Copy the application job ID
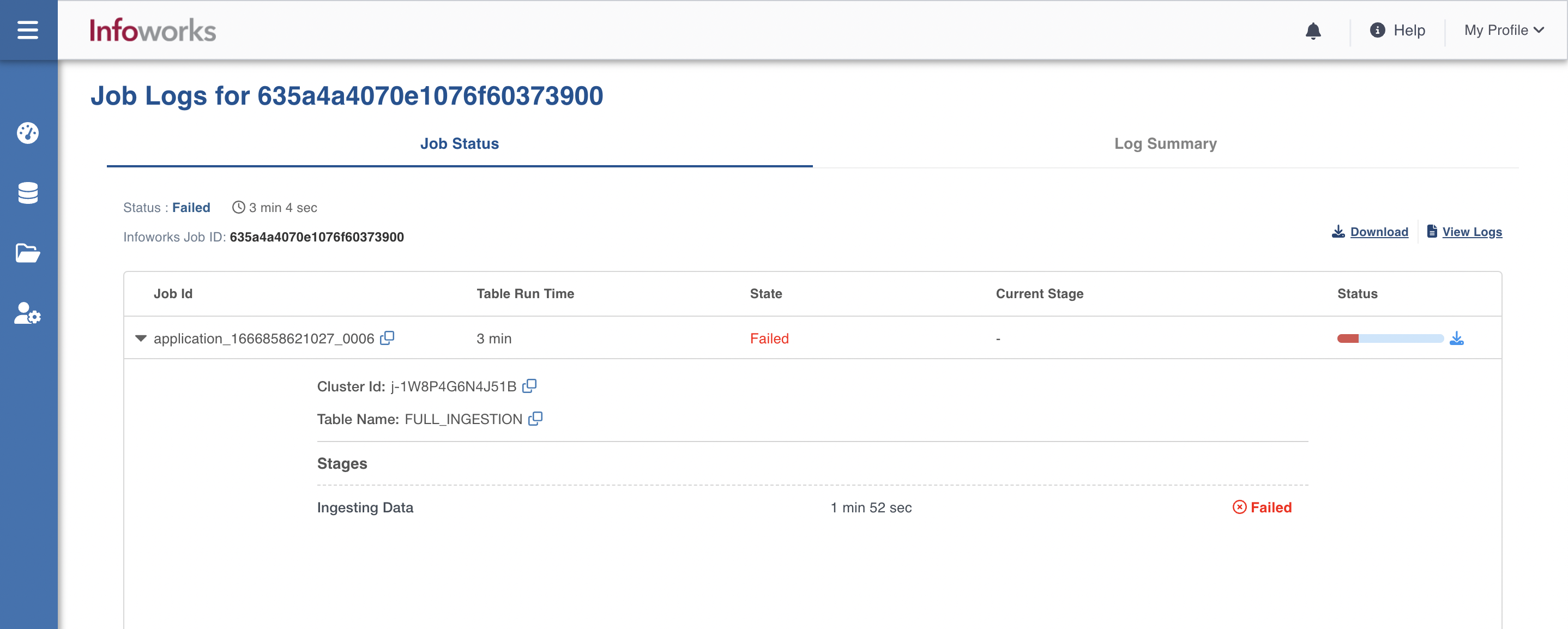The height and width of the screenshot is (629, 1568). click(387, 337)
